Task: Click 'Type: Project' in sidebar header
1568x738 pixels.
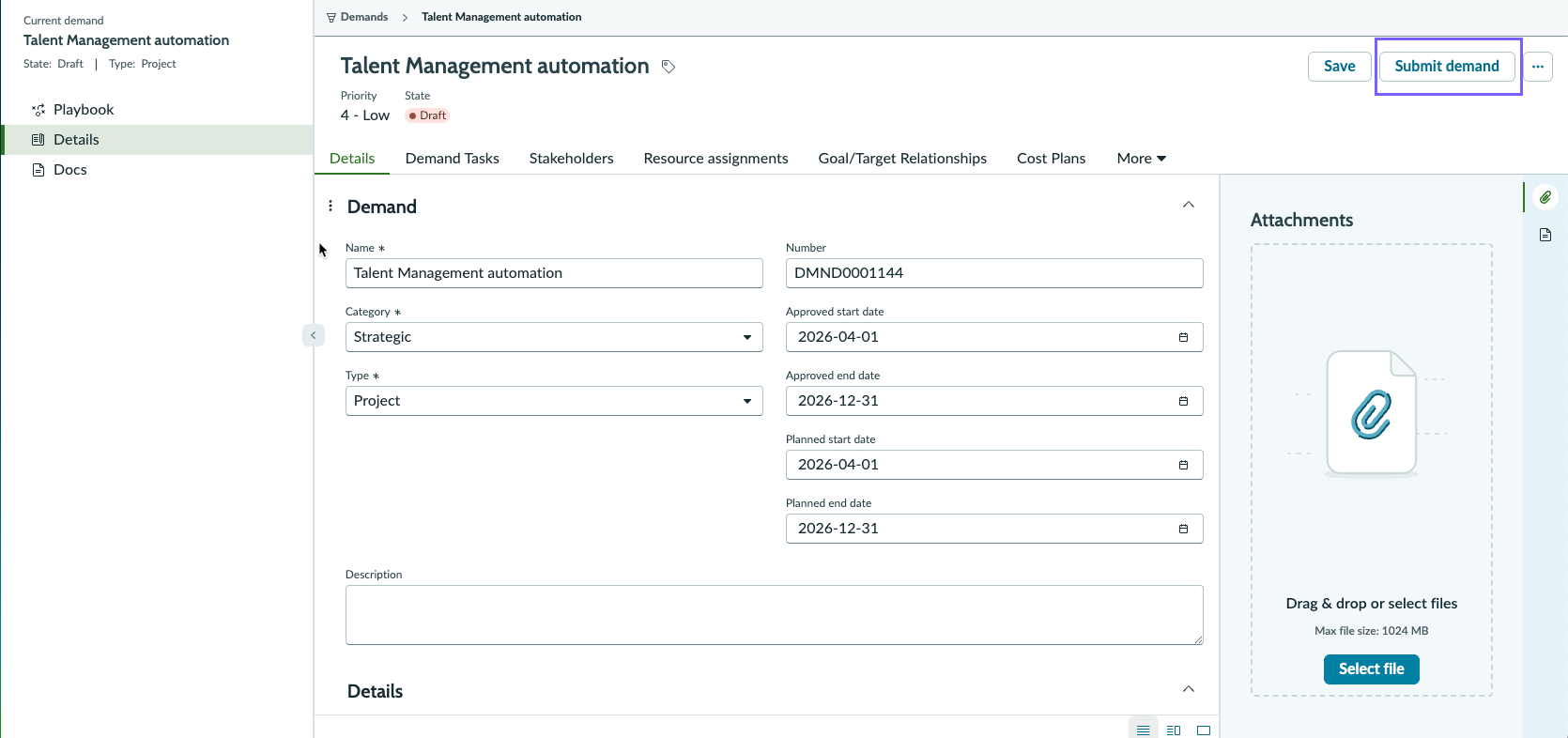Action: tap(143, 64)
